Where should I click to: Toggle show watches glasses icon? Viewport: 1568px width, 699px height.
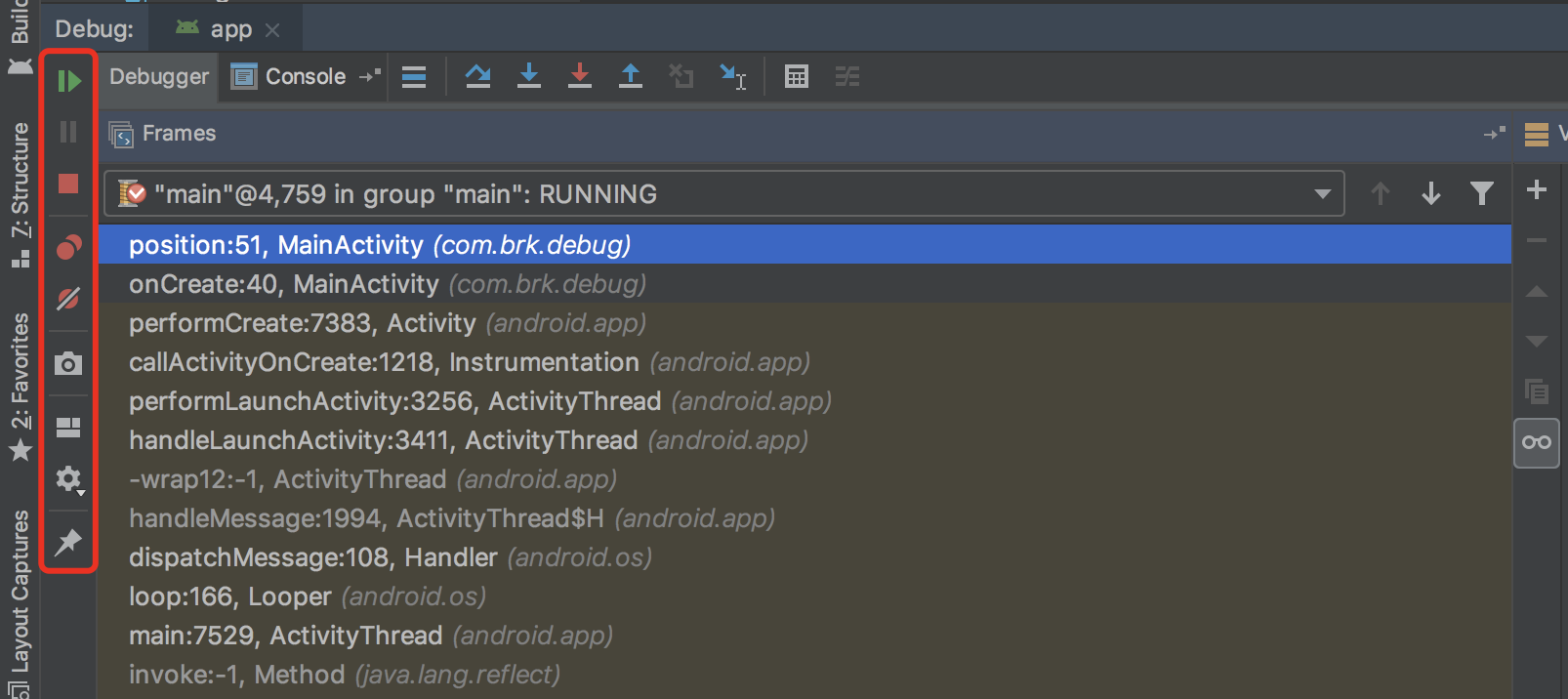point(1537,442)
